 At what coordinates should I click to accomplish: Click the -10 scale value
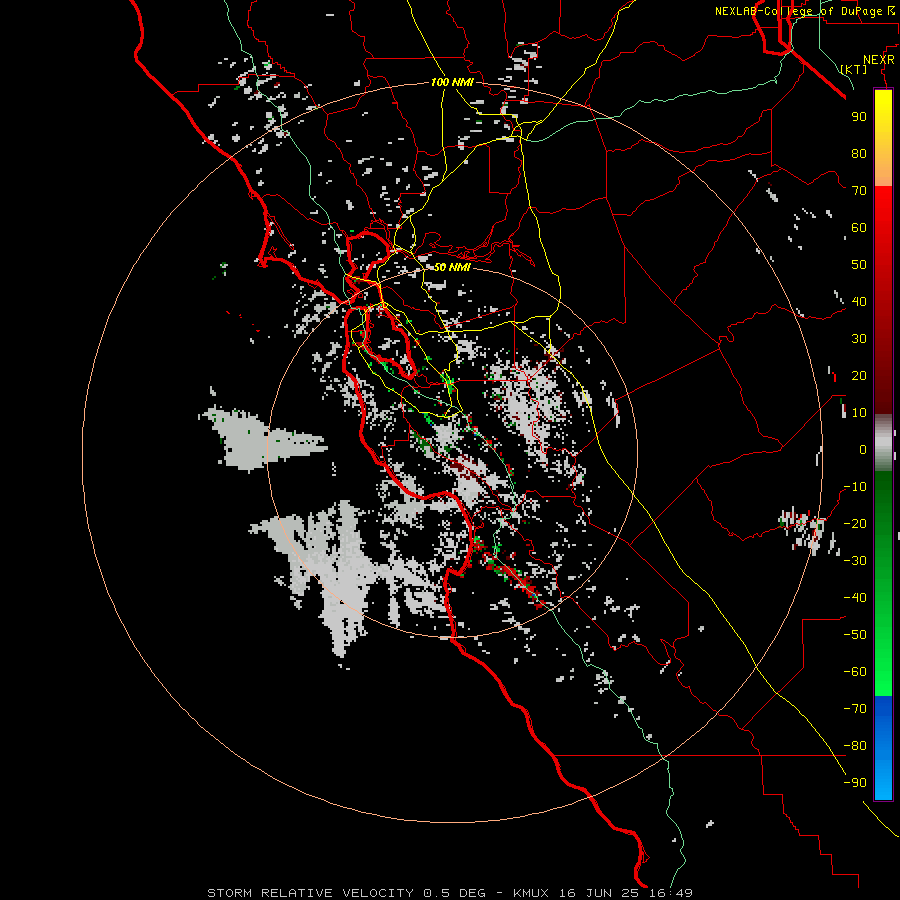click(855, 487)
